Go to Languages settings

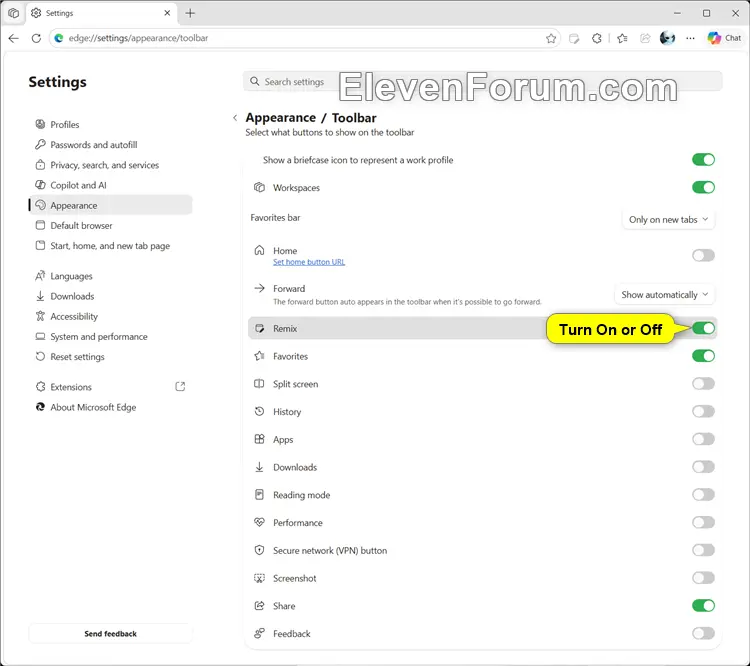tap(110, 276)
